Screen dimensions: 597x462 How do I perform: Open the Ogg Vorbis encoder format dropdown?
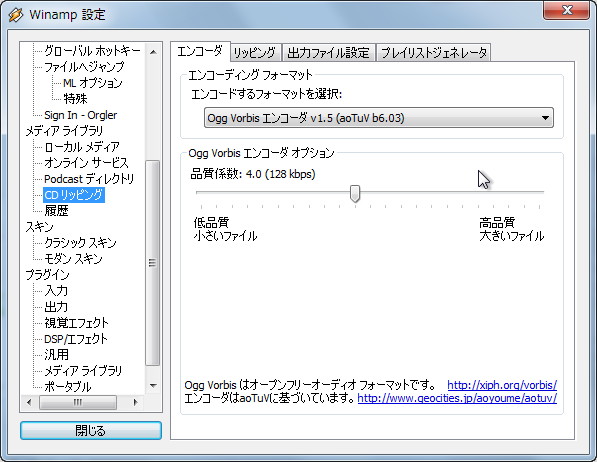click(x=378, y=118)
